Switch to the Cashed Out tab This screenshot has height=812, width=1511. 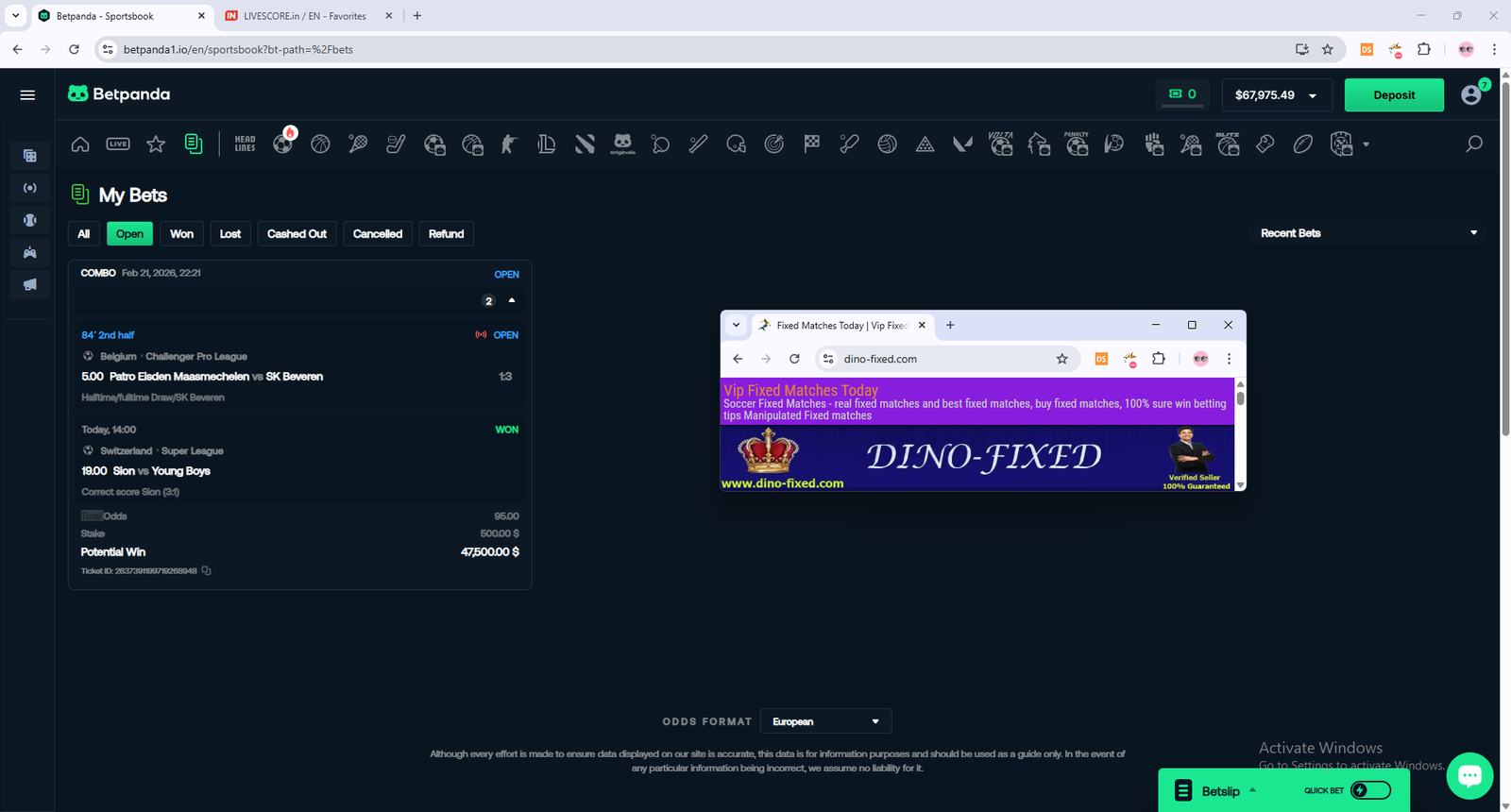[297, 234]
